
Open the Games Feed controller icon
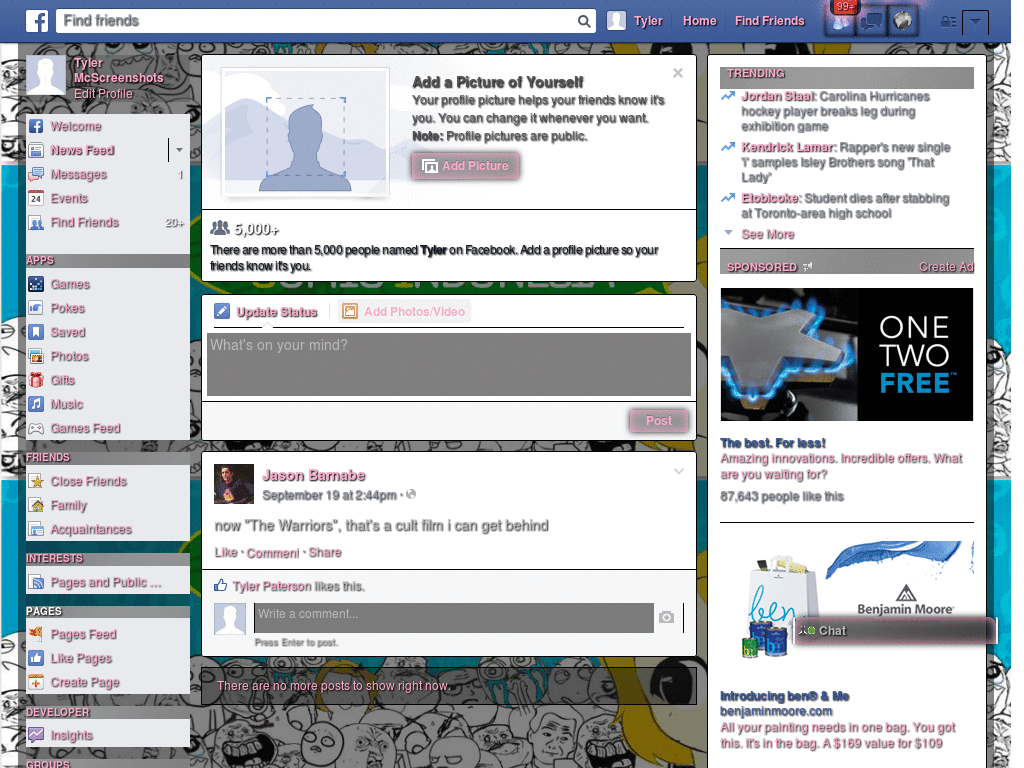click(36, 428)
